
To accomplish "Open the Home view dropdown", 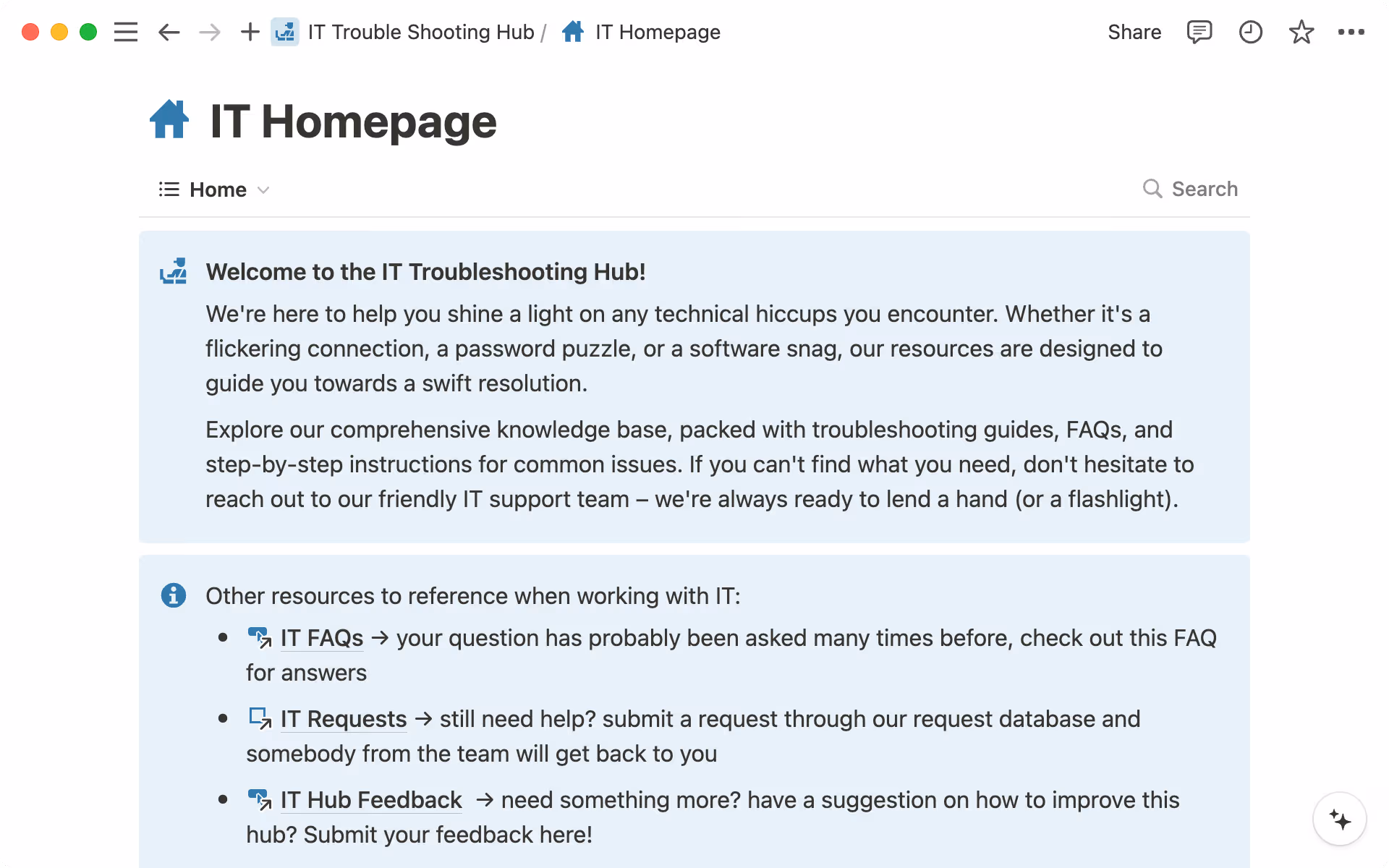I will pyautogui.click(x=264, y=190).
